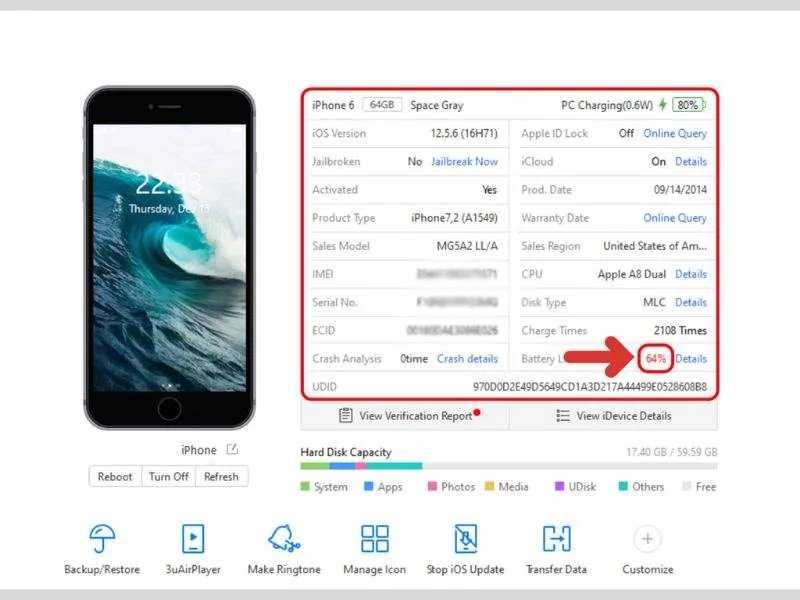800x600 pixels.
Task: Click the blurred Serial No. value
Action: [x=457, y=302]
